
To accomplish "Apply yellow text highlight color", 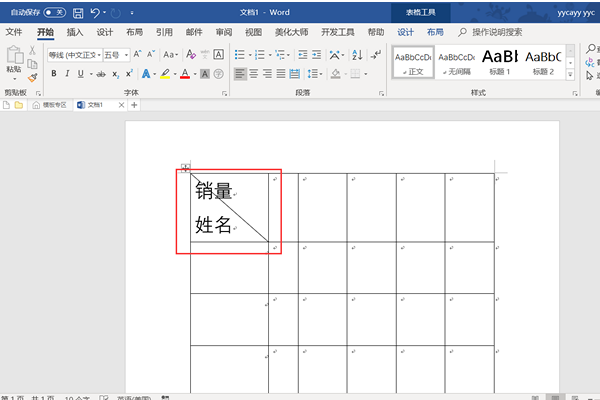I will pyautogui.click(x=165, y=73).
